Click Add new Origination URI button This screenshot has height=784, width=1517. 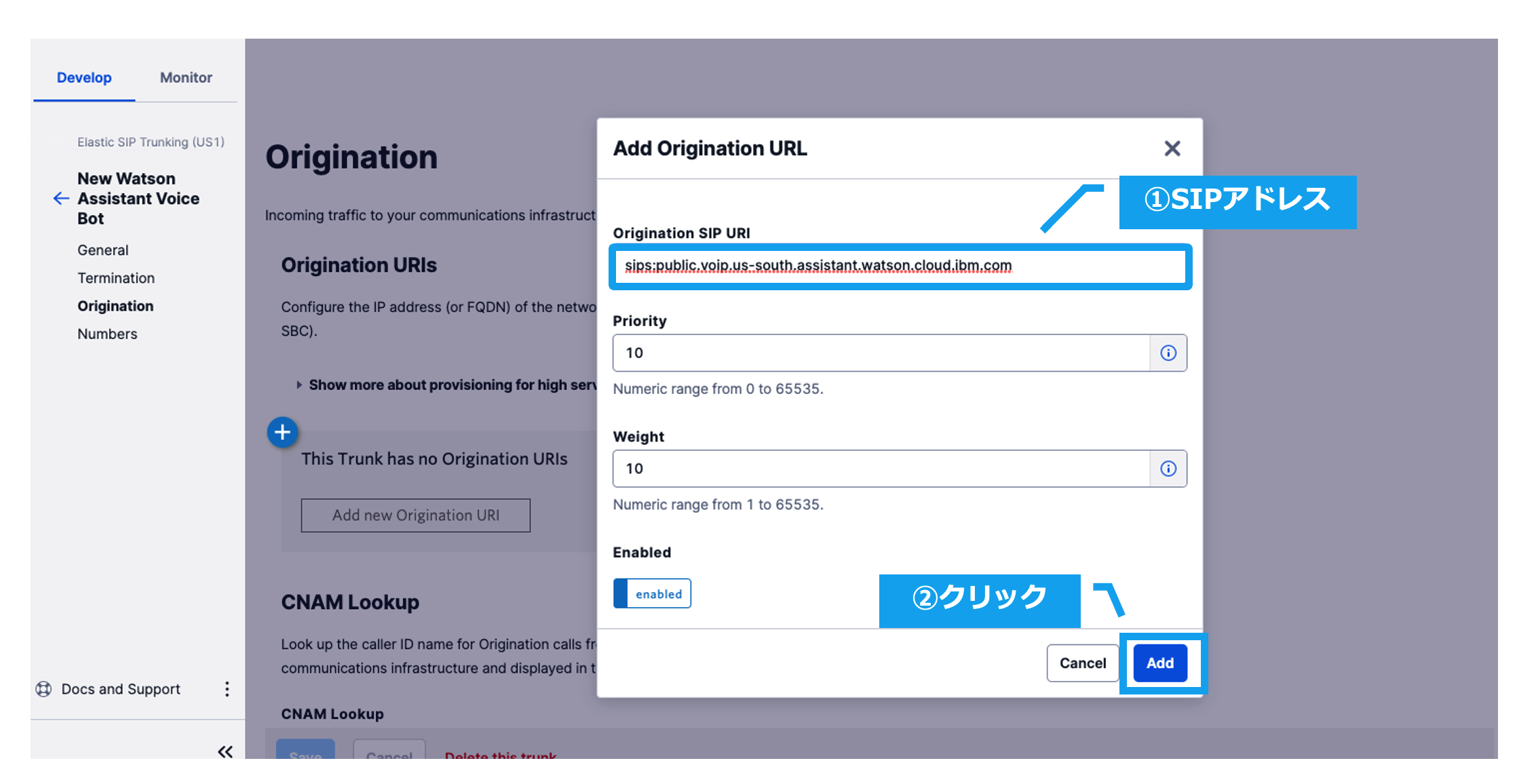415,515
